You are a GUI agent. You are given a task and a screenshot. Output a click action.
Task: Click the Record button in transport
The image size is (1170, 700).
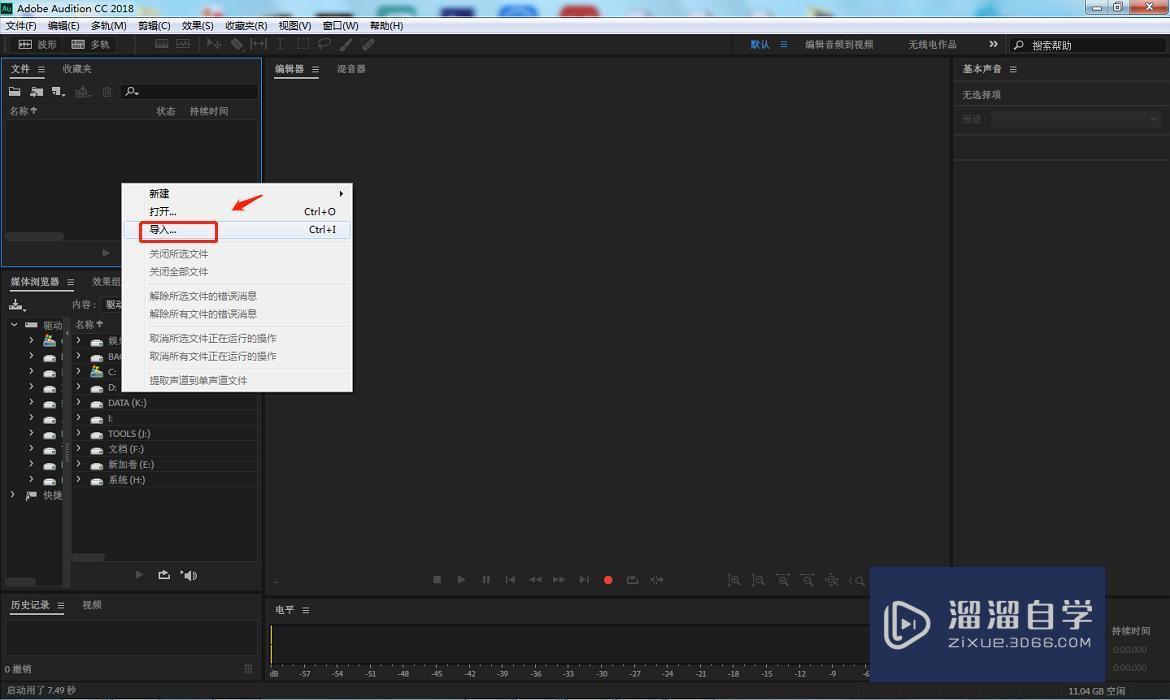(x=608, y=580)
